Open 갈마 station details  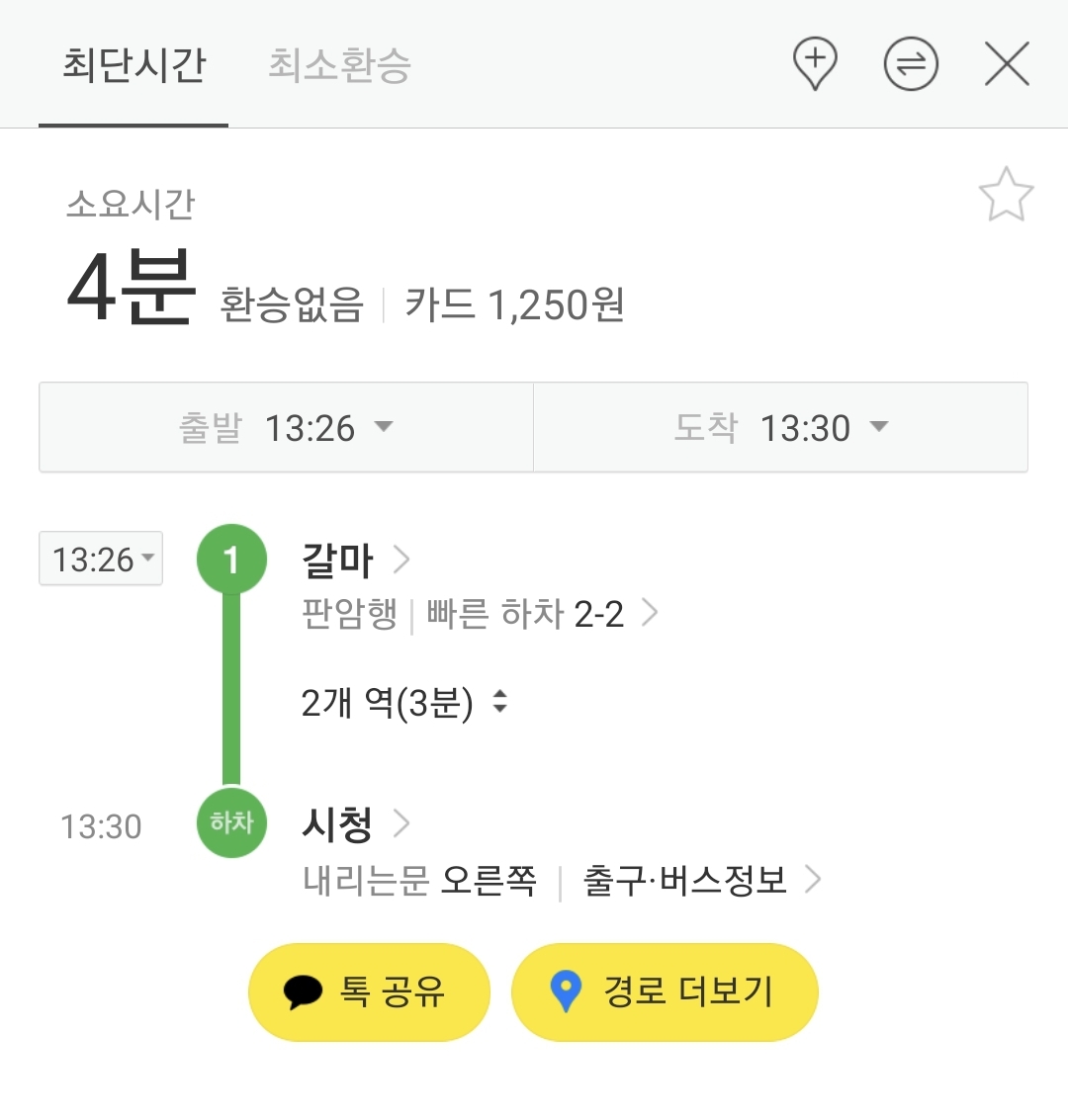354,560
